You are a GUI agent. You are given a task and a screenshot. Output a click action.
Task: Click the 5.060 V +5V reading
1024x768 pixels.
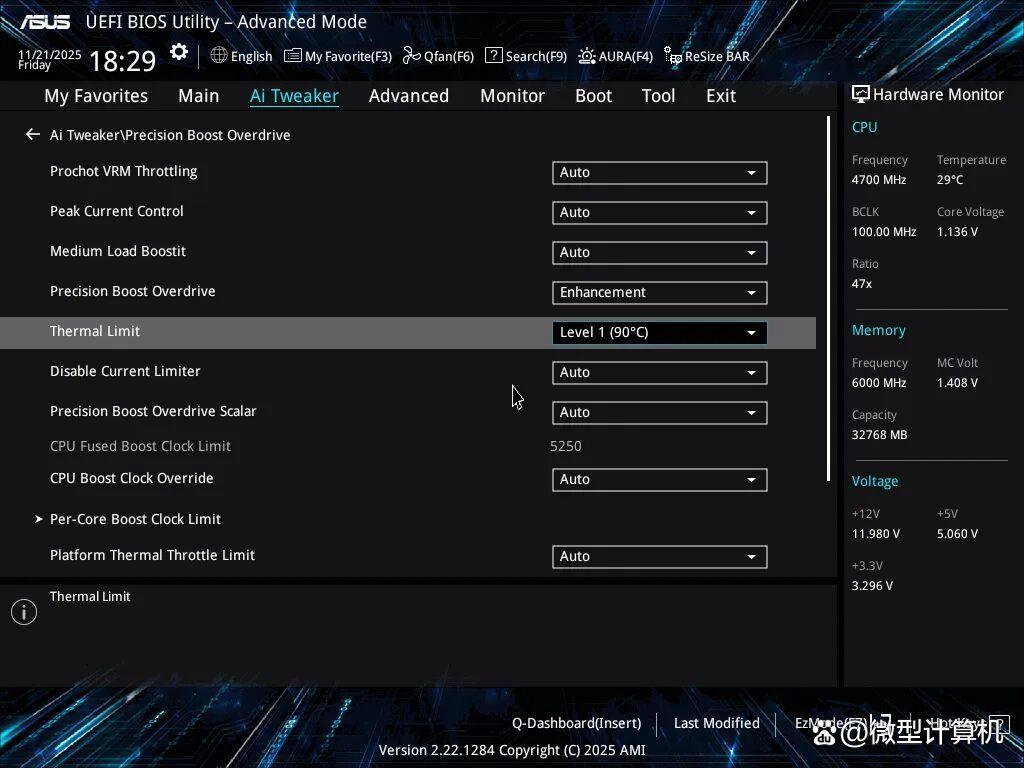[x=957, y=534]
